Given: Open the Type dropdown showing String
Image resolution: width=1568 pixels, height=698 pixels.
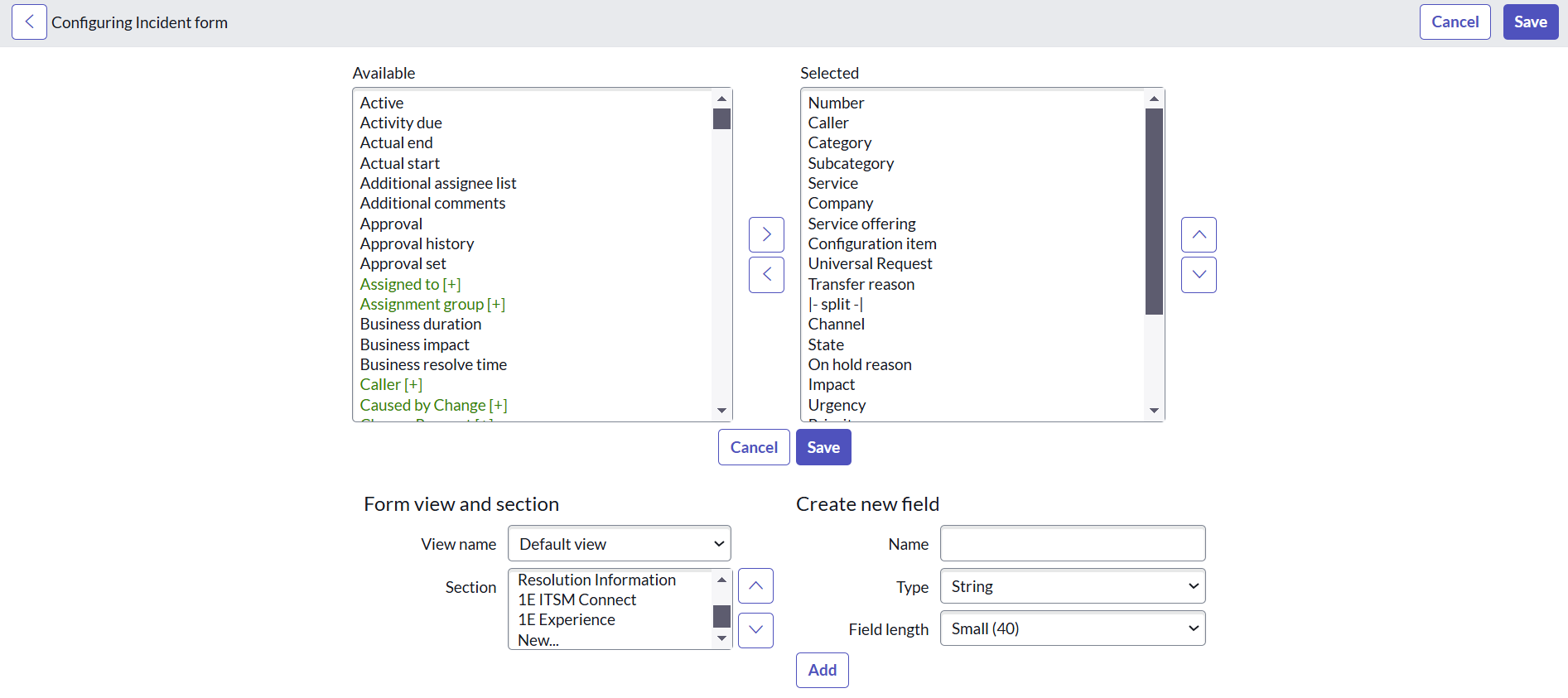Looking at the screenshot, I should click(x=1072, y=586).
